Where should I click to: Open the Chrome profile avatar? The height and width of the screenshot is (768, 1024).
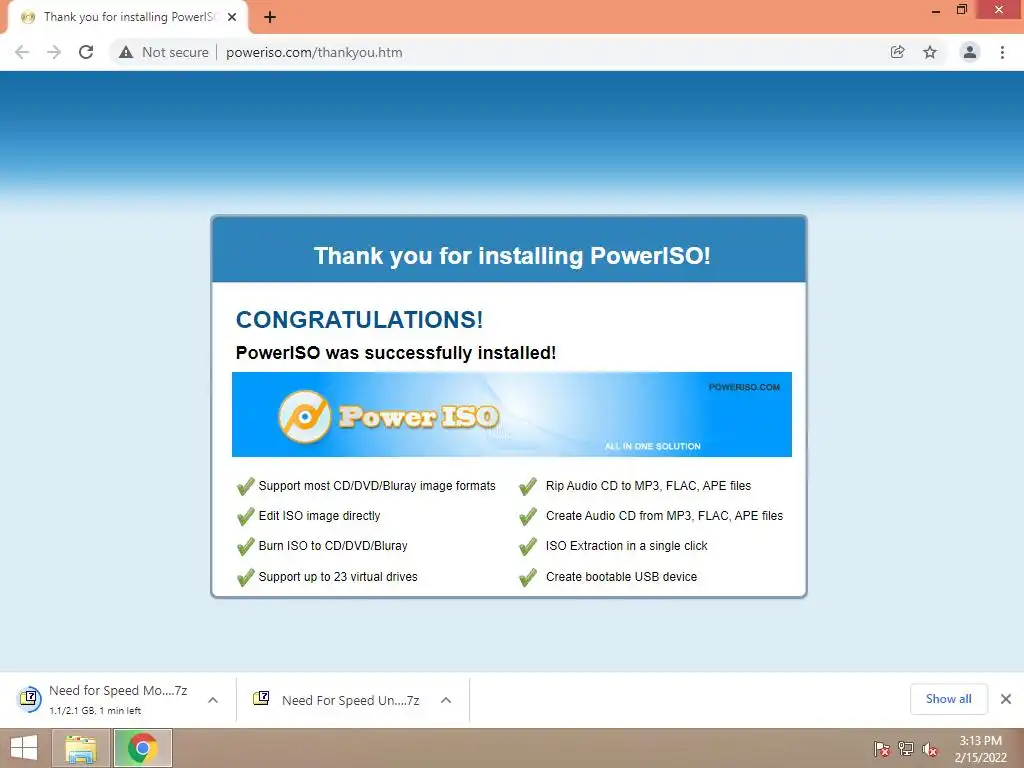(x=970, y=52)
